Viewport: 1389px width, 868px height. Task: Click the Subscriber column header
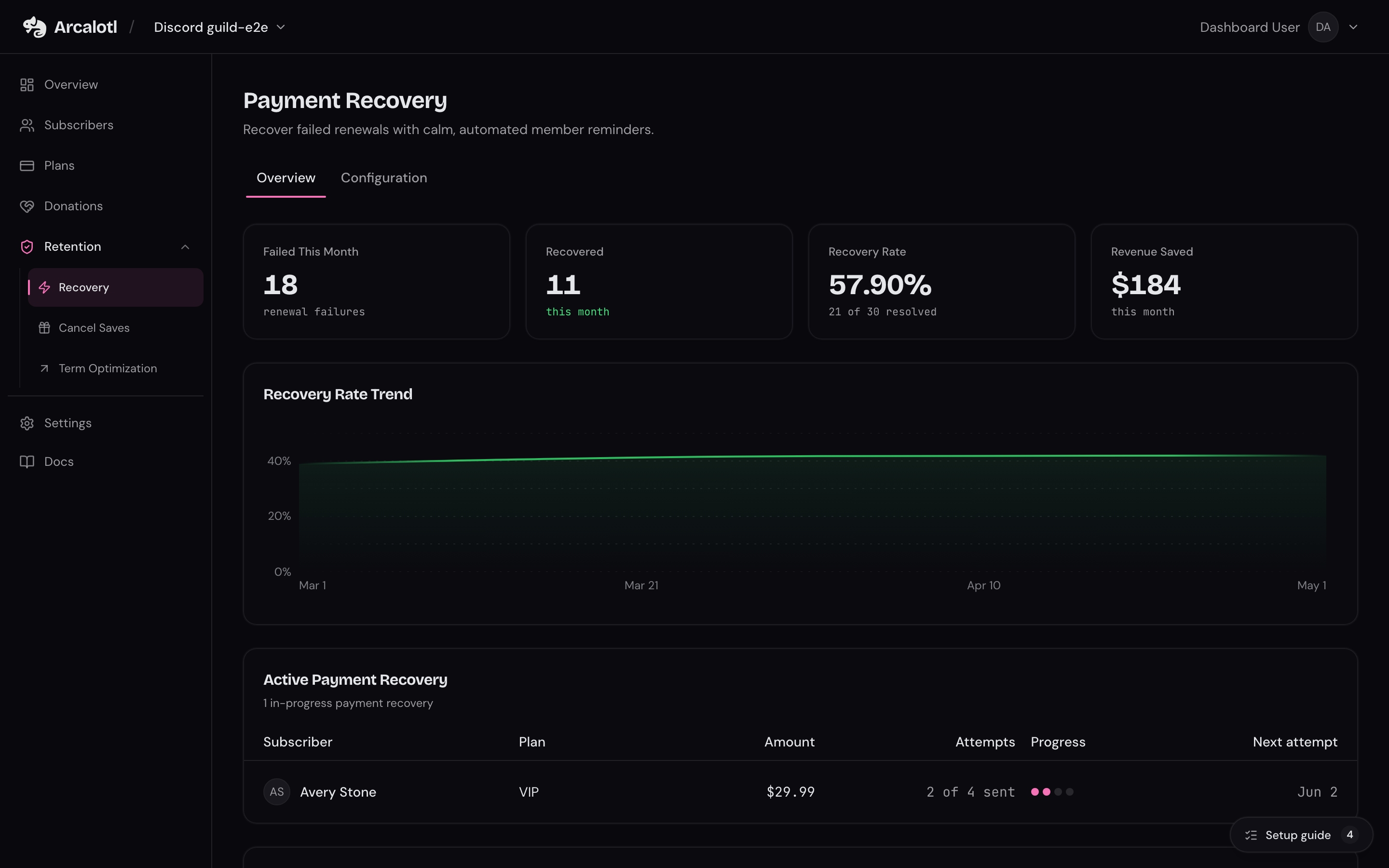298,742
